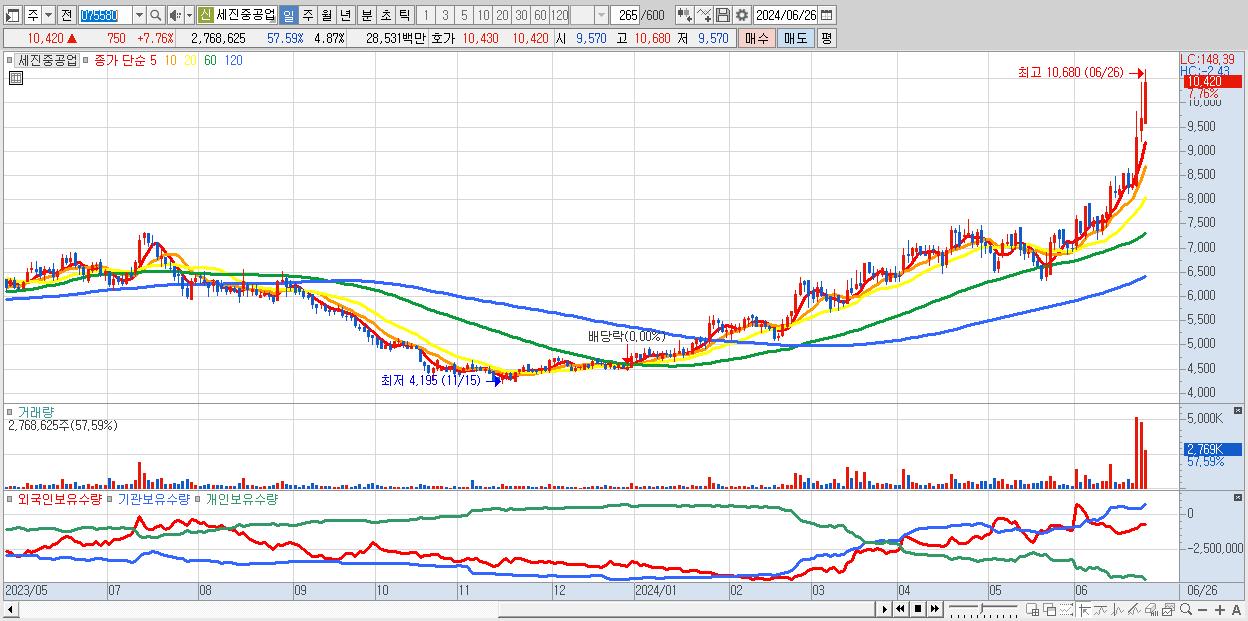Collapse the volume panel corner button
The image size is (1248, 621).
(1237, 411)
